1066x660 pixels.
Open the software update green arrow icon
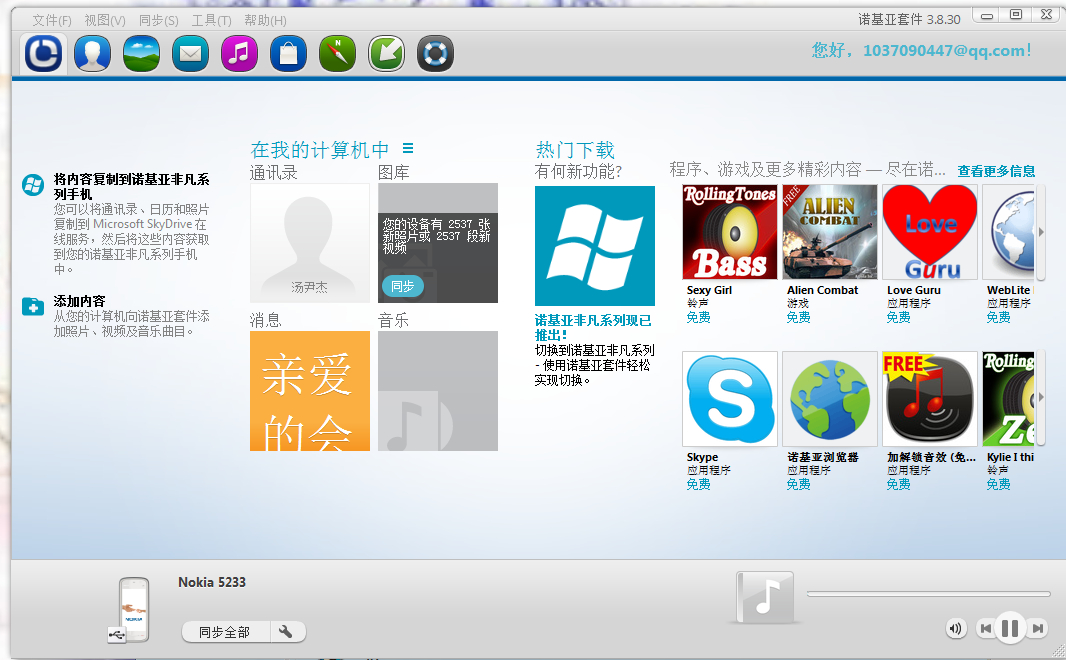click(x=386, y=53)
